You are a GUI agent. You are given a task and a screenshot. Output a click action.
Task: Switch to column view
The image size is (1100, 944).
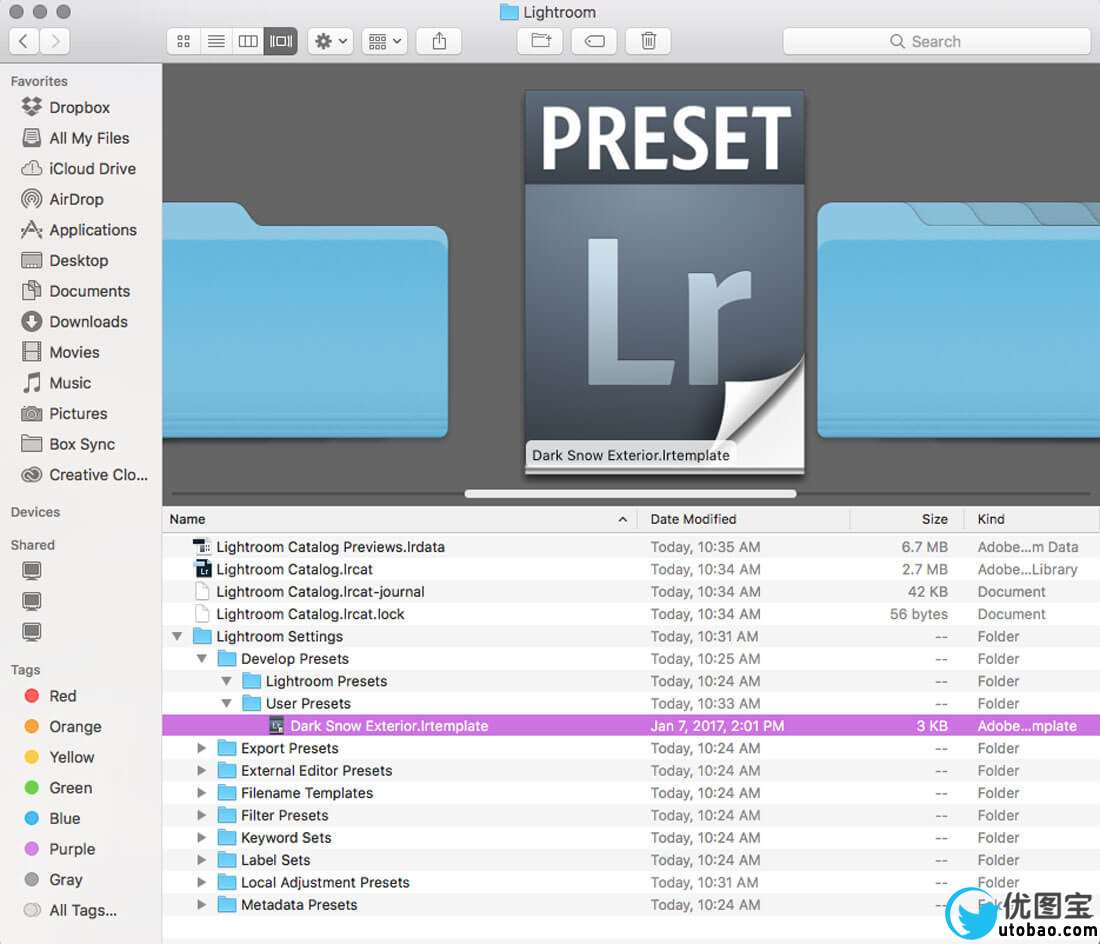click(248, 41)
